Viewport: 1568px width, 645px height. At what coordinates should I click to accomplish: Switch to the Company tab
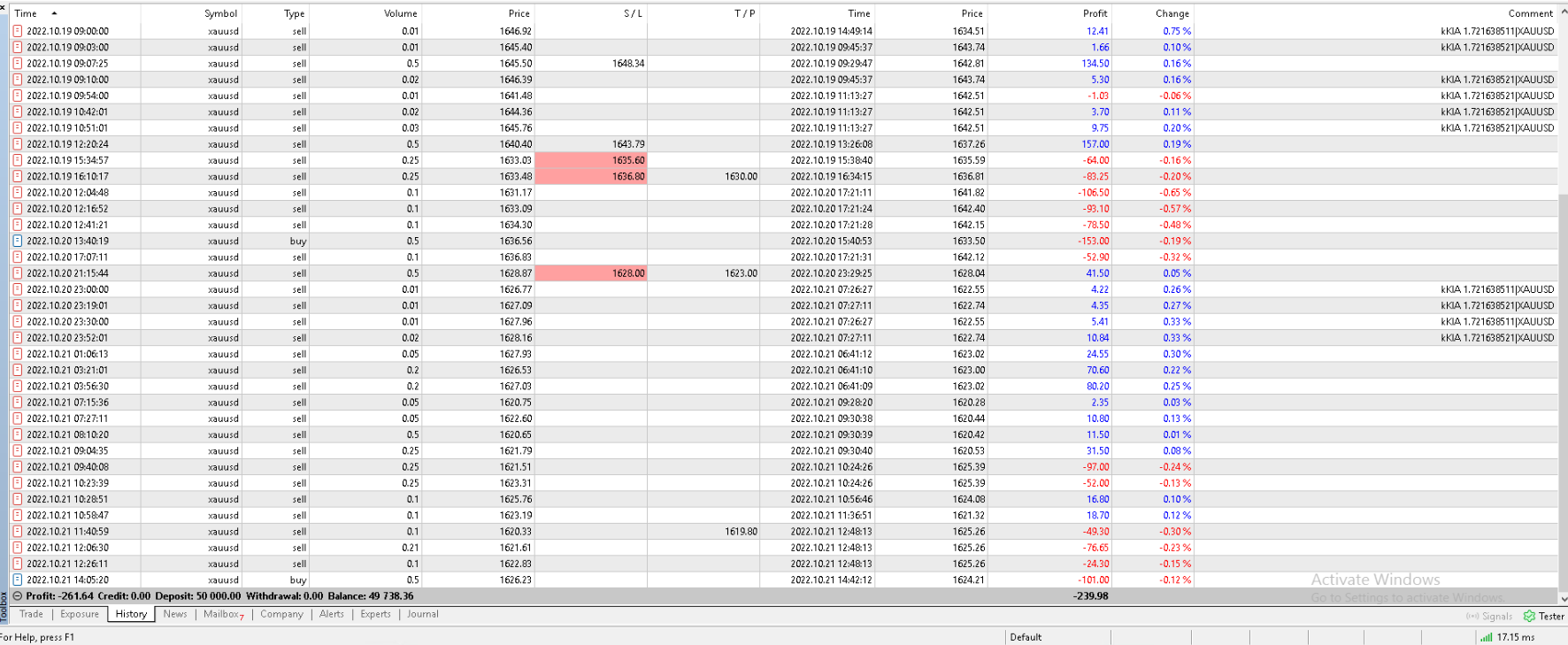pyautogui.click(x=281, y=614)
